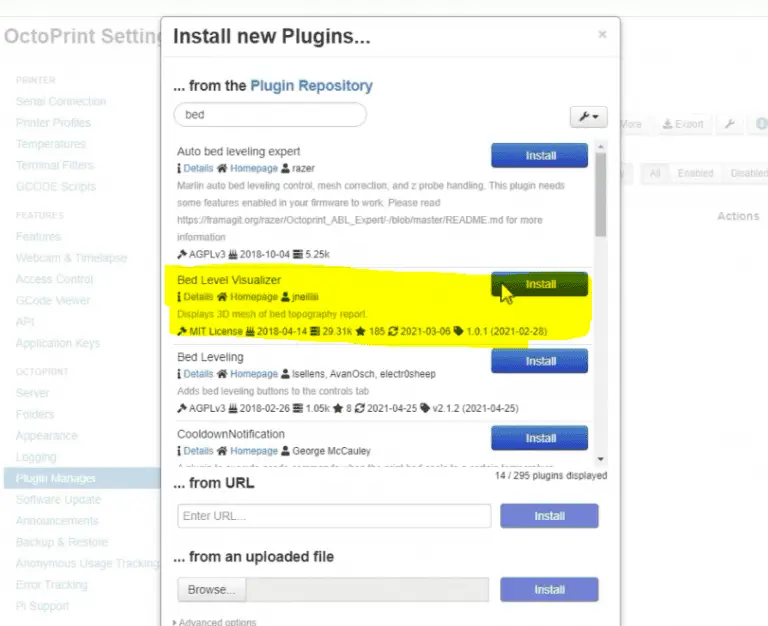
Task: Click the info icon for the Bed Leveling plugin
Action: click(x=180, y=374)
